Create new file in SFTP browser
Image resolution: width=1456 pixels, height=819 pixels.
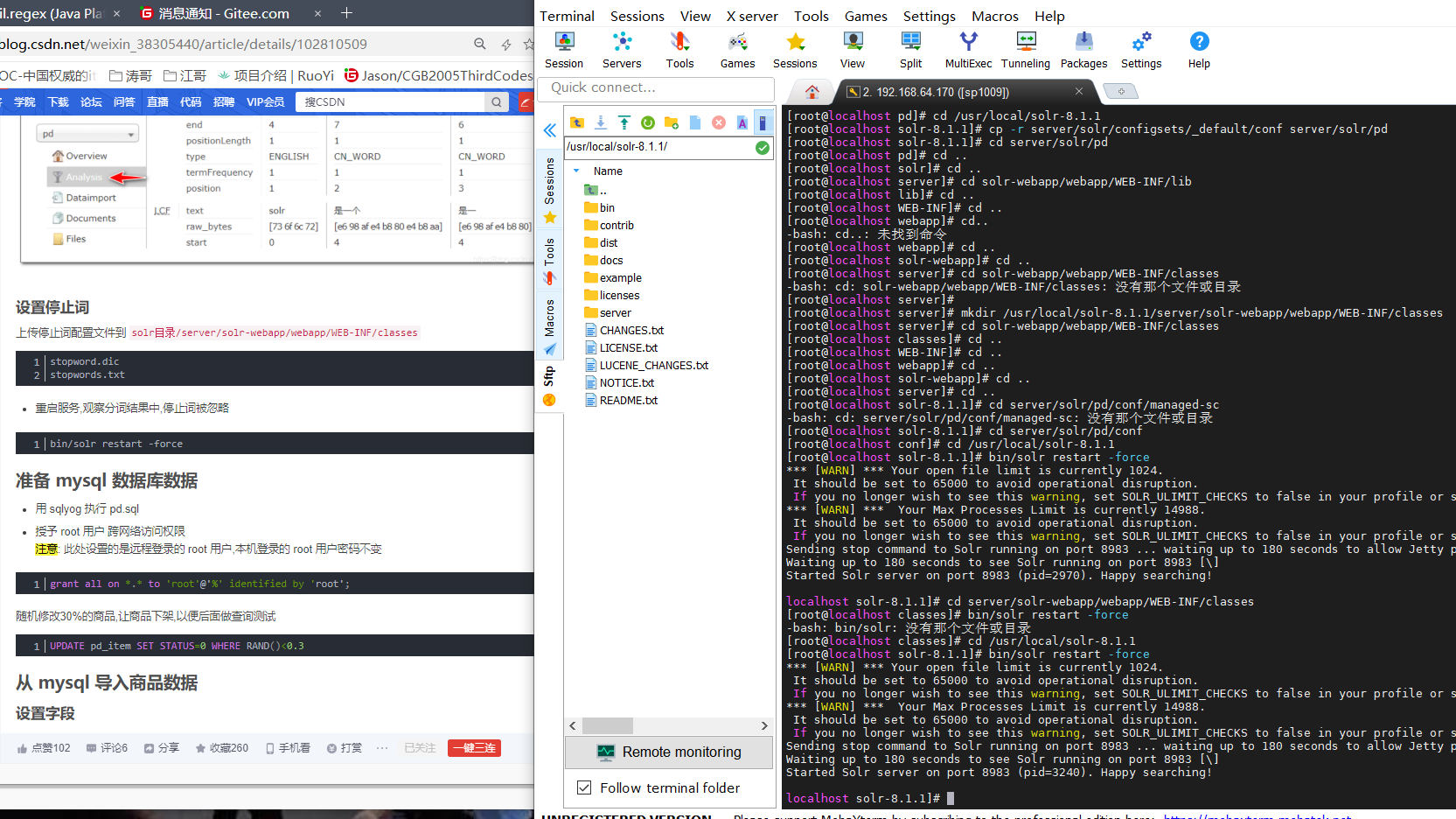(x=695, y=122)
